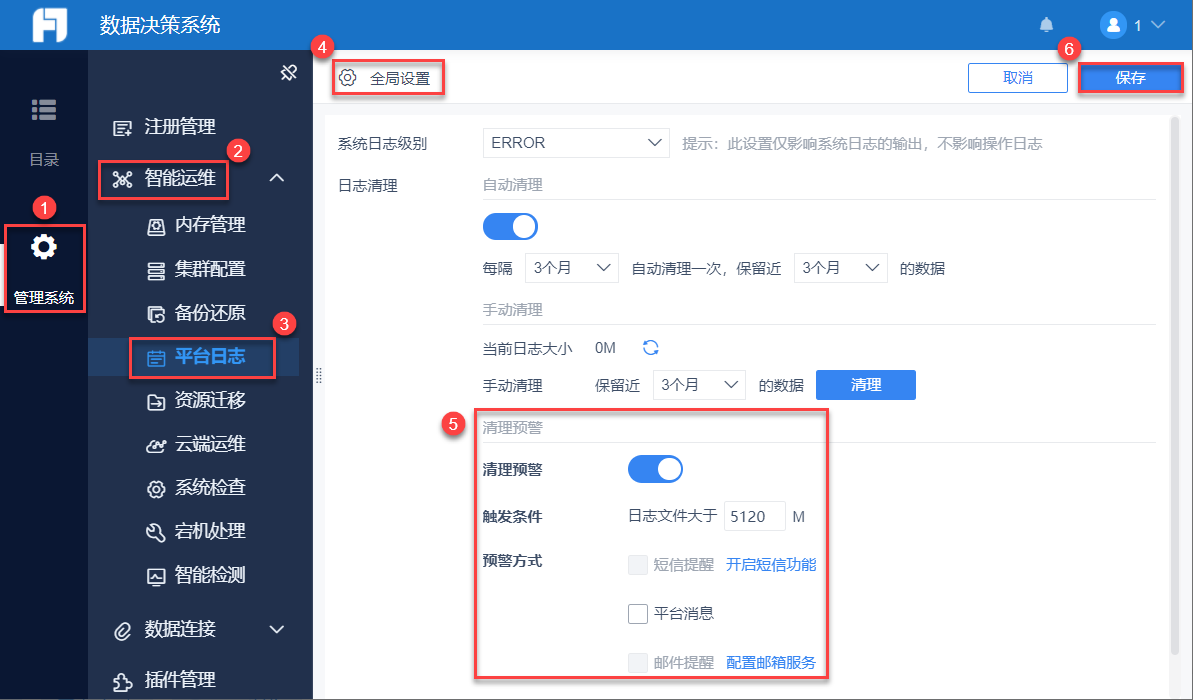Click the 智能检测 monitor icon

point(156,577)
